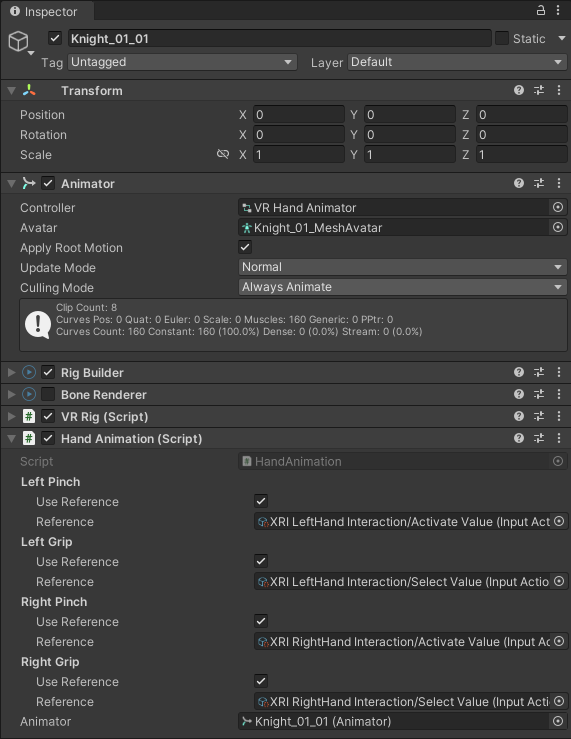Open Hand Animation presets icon
This screenshot has height=739, width=571.
point(539,438)
